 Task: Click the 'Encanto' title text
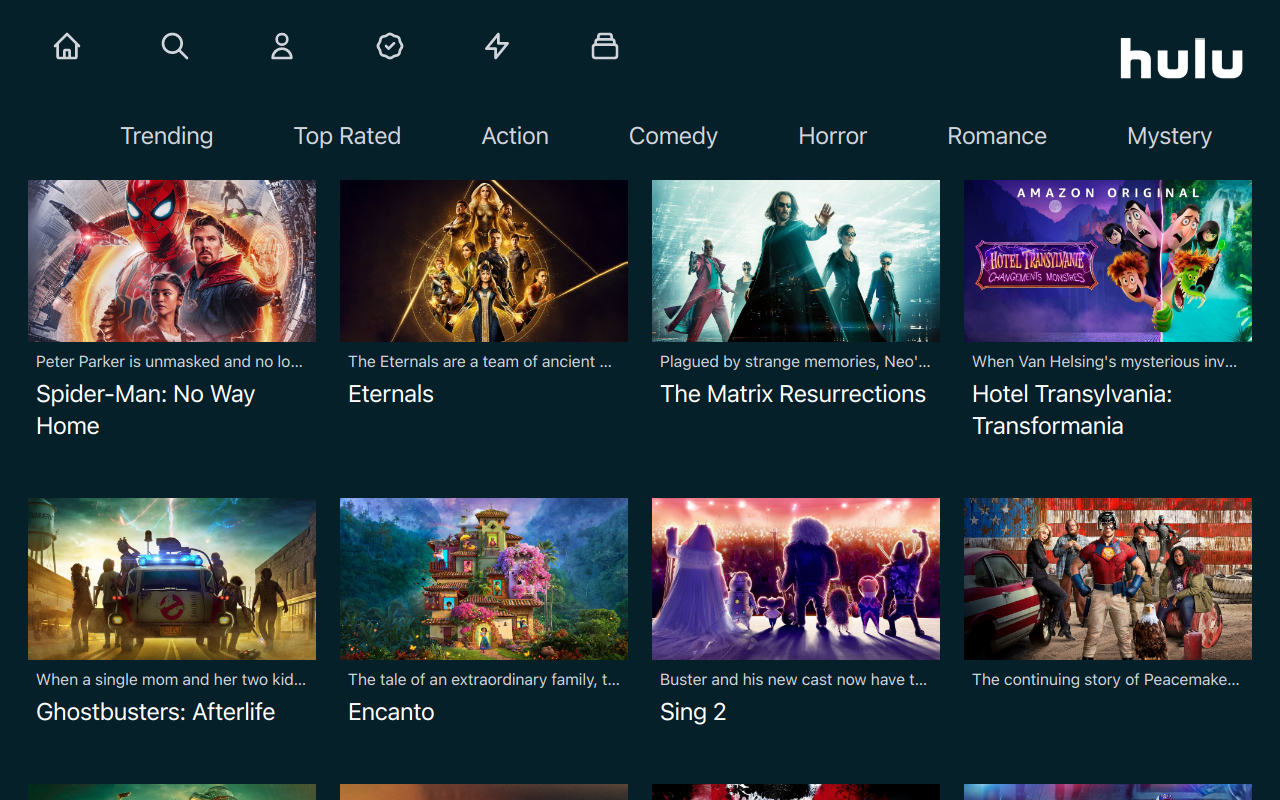coord(391,712)
